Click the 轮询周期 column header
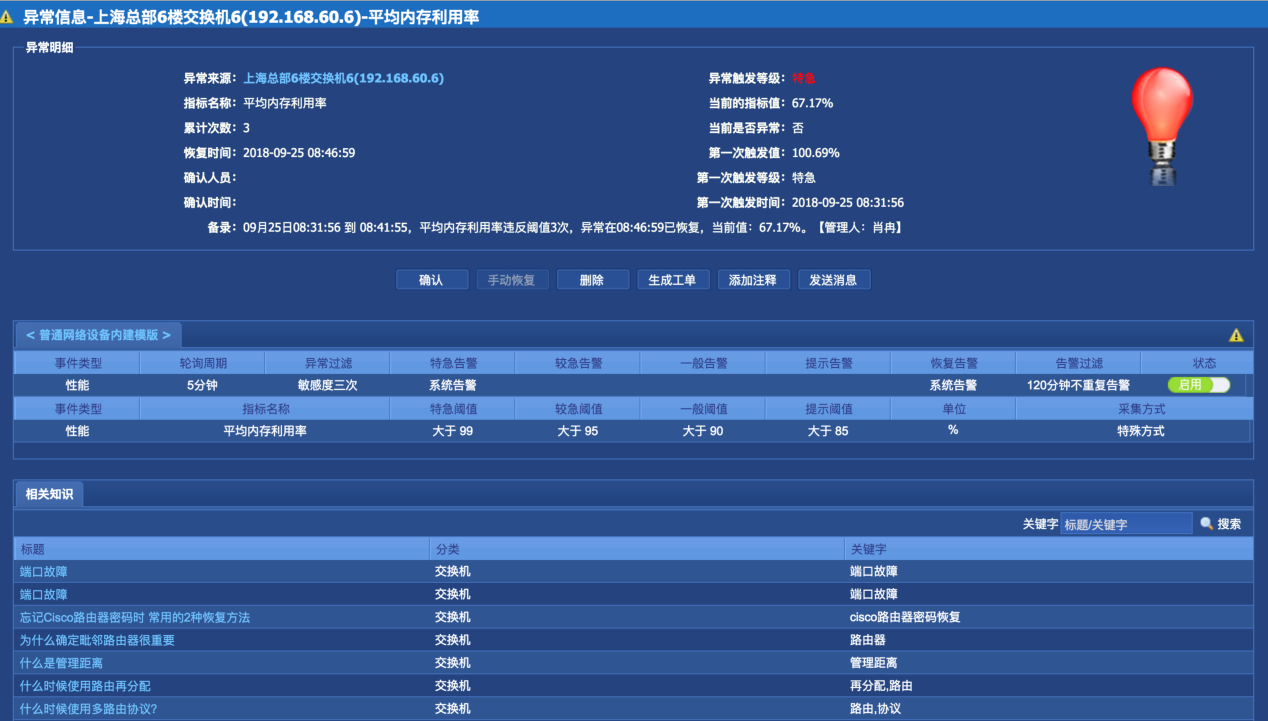The width and height of the screenshot is (1268, 721). tap(202, 363)
